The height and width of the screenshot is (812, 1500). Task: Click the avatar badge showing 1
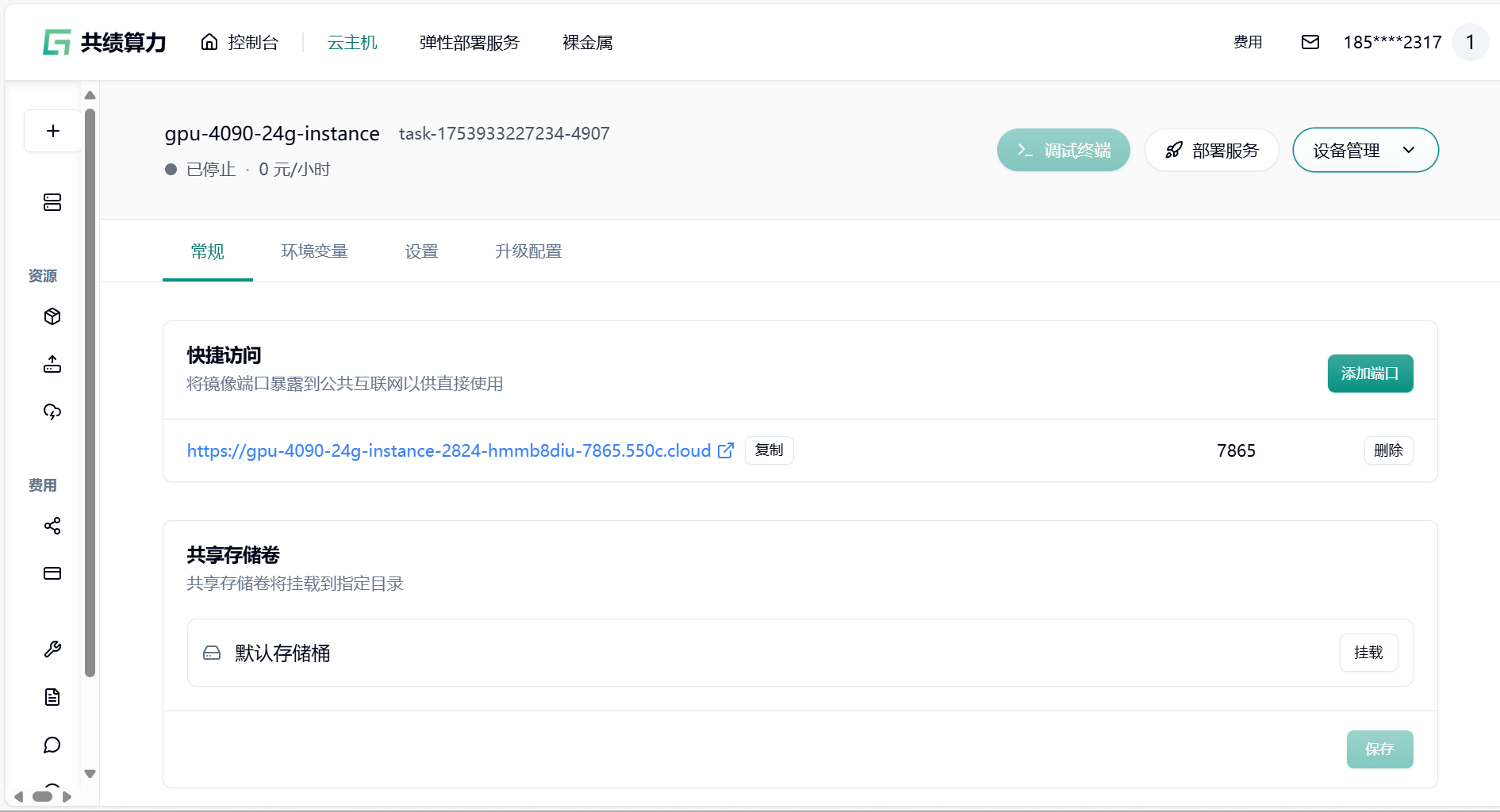(x=1470, y=42)
